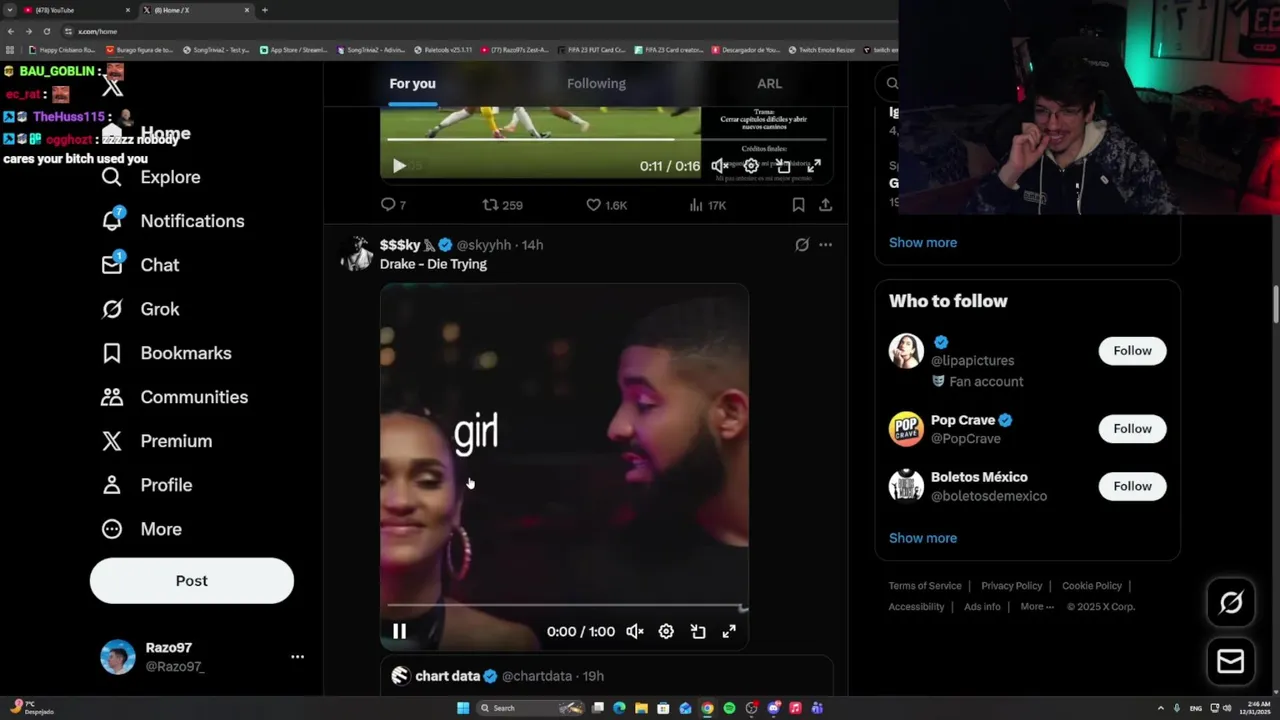
Task: Pause the Drake Die Trying video
Action: tap(399, 631)
